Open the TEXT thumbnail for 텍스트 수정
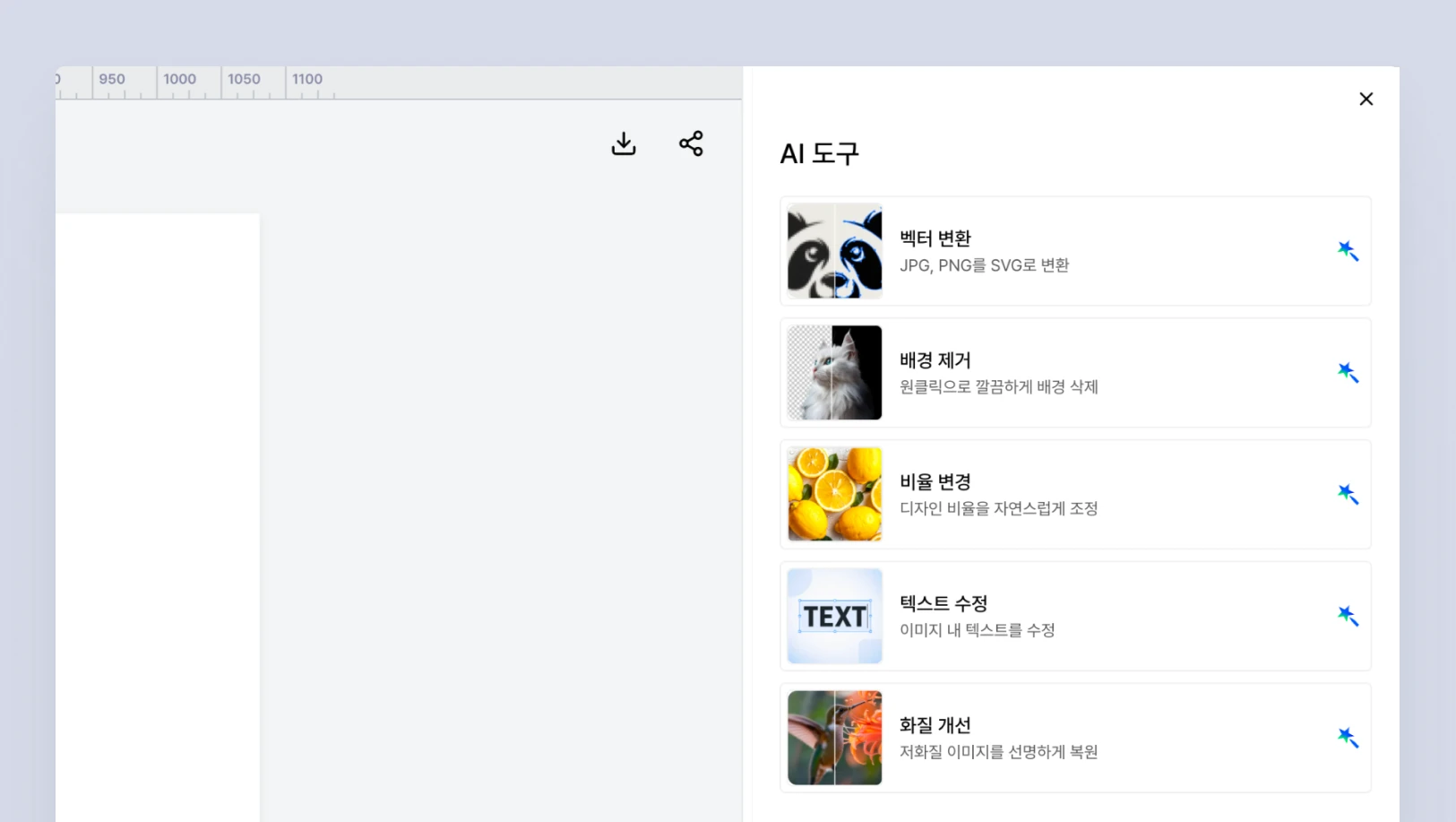Viewport: 1456px width, 822px height. 834,616
